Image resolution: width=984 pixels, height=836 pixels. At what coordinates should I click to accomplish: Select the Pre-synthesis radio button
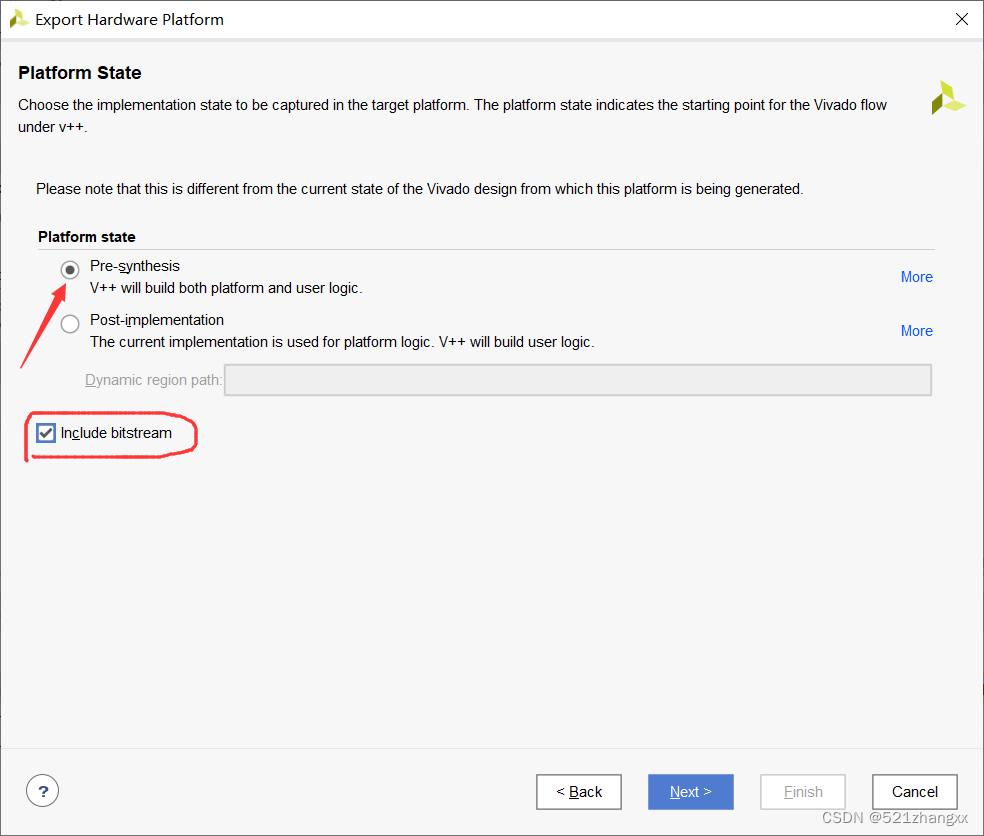click(x=70, y=270)
